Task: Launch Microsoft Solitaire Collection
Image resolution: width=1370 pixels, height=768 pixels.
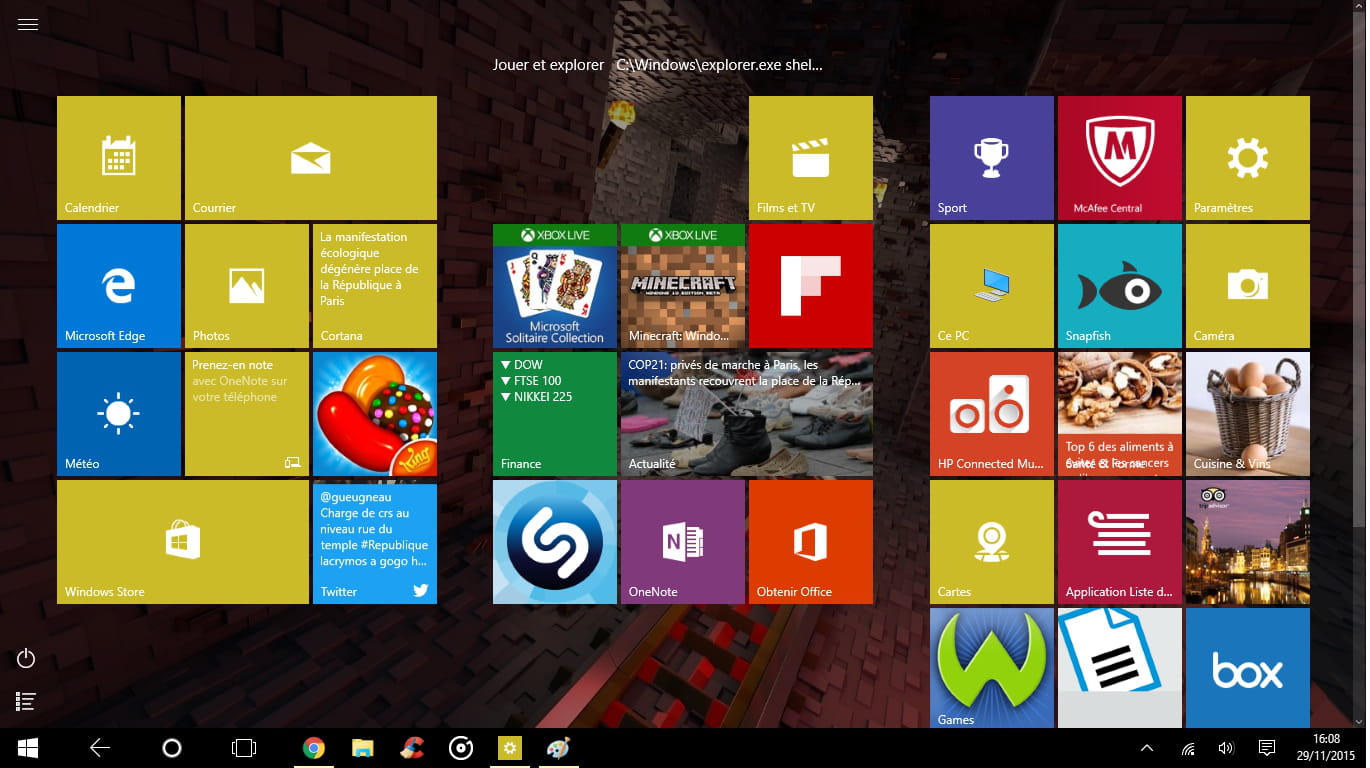Action: [x=555, y=286]
